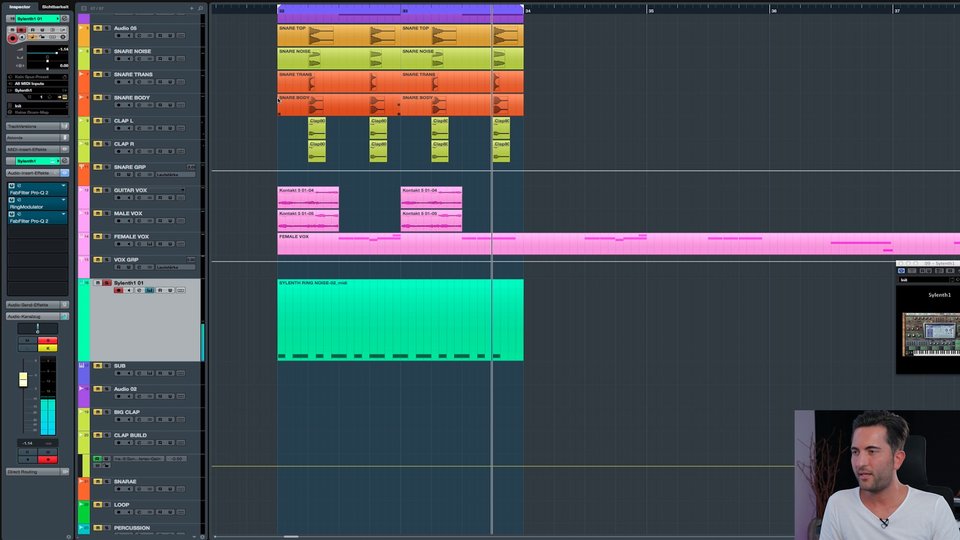Expand the TrackVersions section

coord(37,126)
